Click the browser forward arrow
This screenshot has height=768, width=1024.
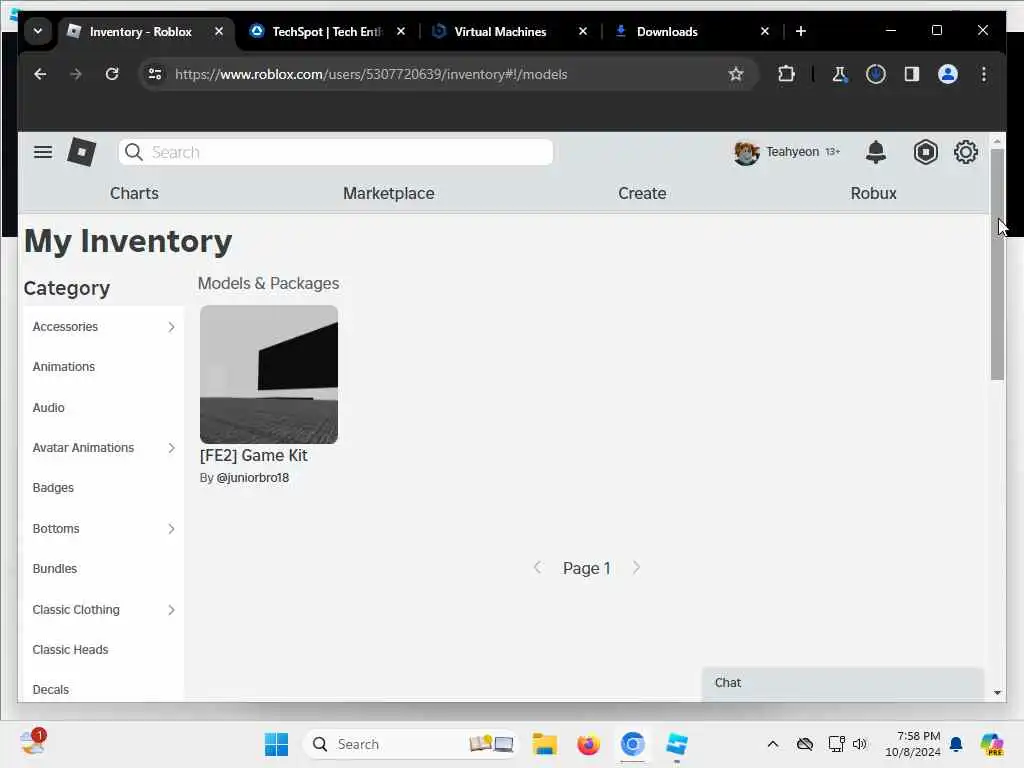pos(76,74)
